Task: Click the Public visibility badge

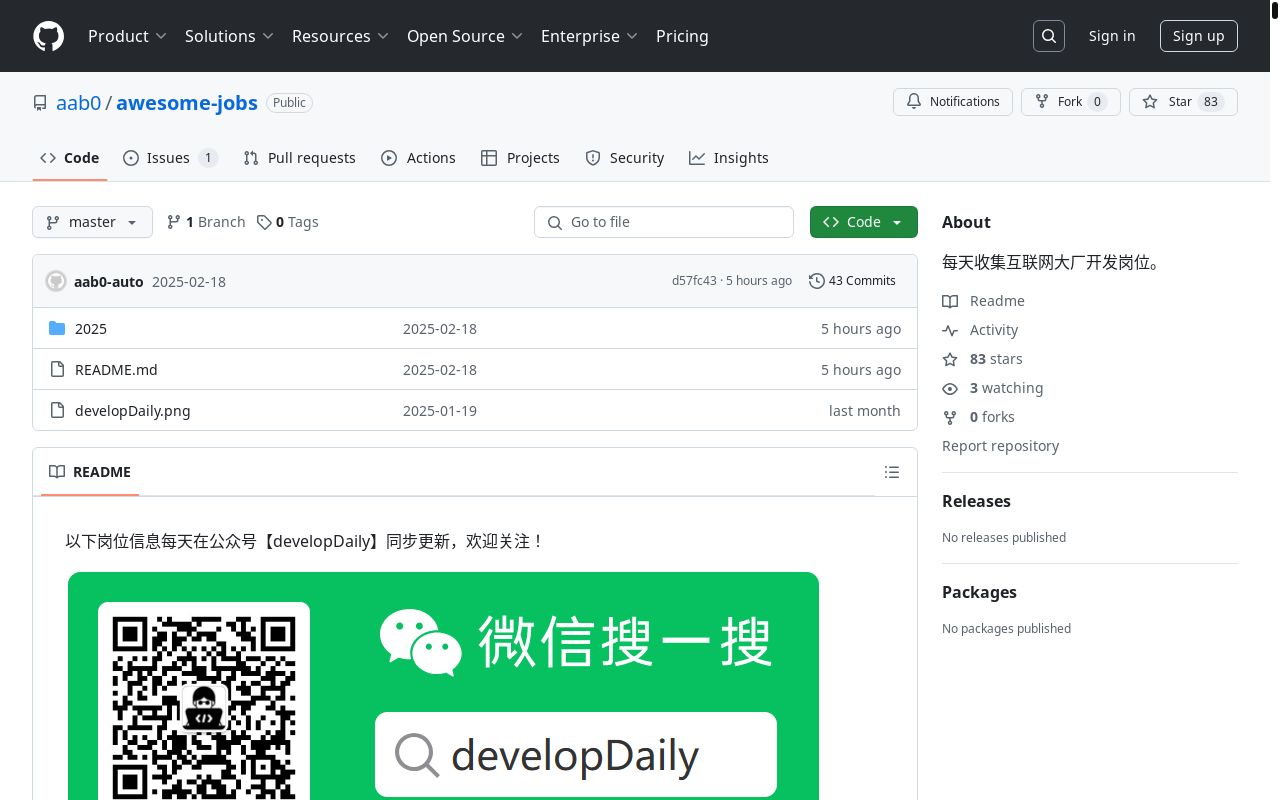Action: [x=289, y=102]
